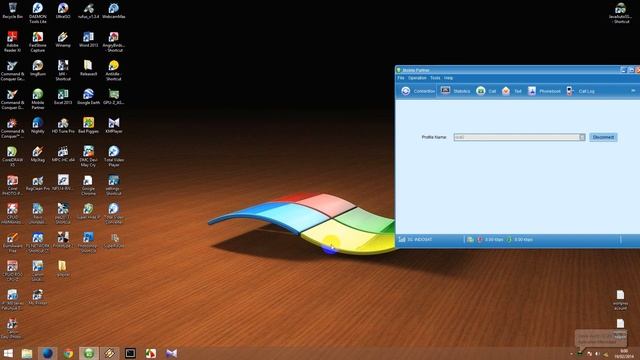Image resolution: width=640 pixels, height=360 pixels.
Task: Select the CorelDRAW X5 desktop icon
Action: [12, 156]
